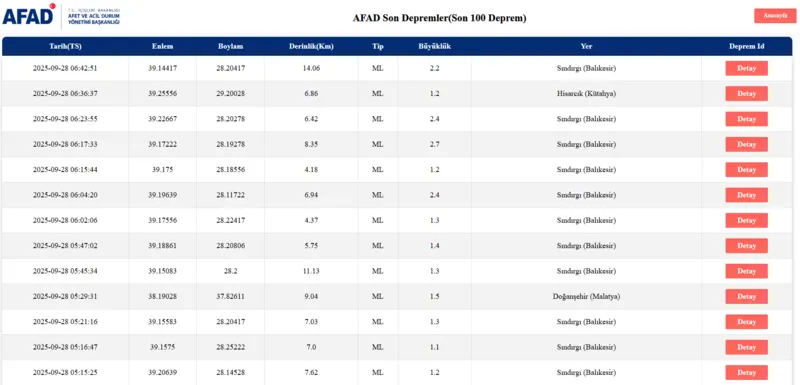The image size is (800, 385).
Task: Click depth value 8.35
Action: [311, 144]
